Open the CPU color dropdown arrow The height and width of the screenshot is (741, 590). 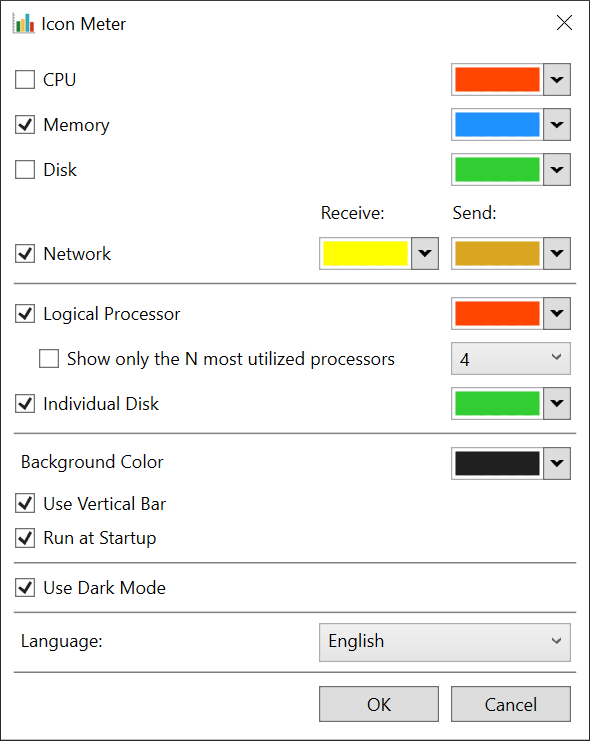click(557, 79)
